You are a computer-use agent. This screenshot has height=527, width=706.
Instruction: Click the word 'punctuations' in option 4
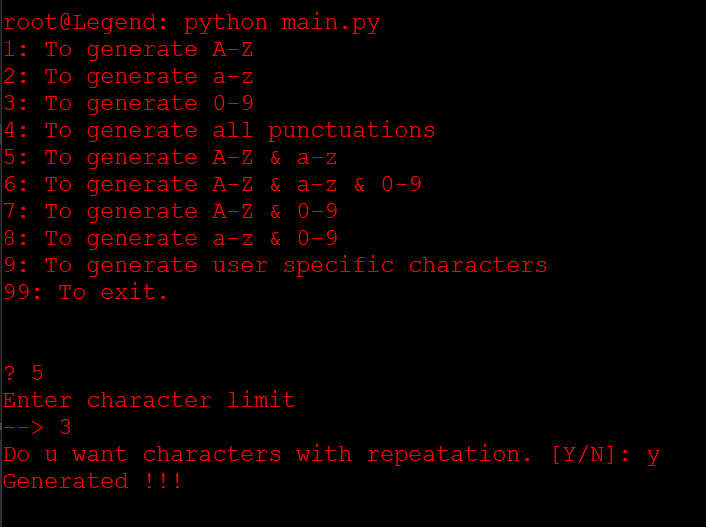[x=351, y=130]
